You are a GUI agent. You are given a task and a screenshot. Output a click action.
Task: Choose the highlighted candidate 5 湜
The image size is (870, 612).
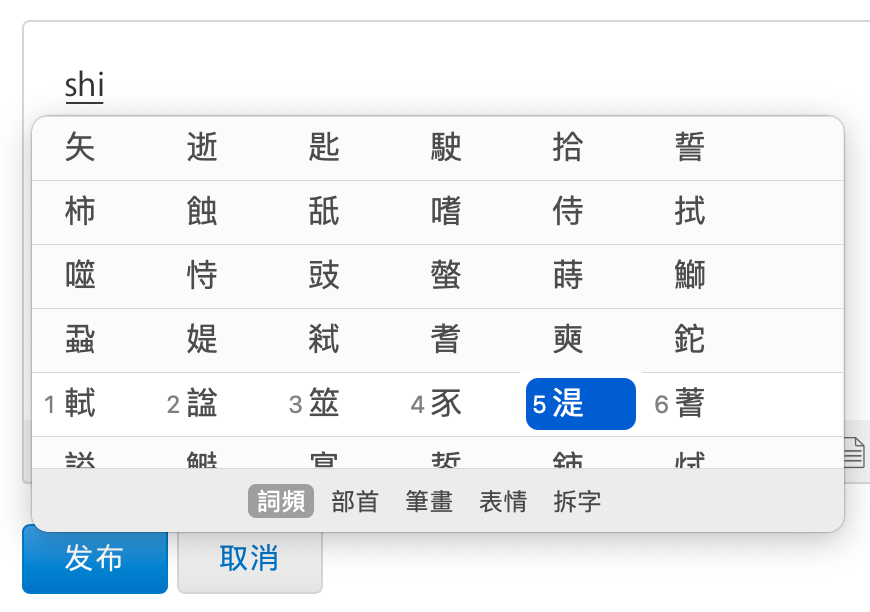tap(580, 404)
